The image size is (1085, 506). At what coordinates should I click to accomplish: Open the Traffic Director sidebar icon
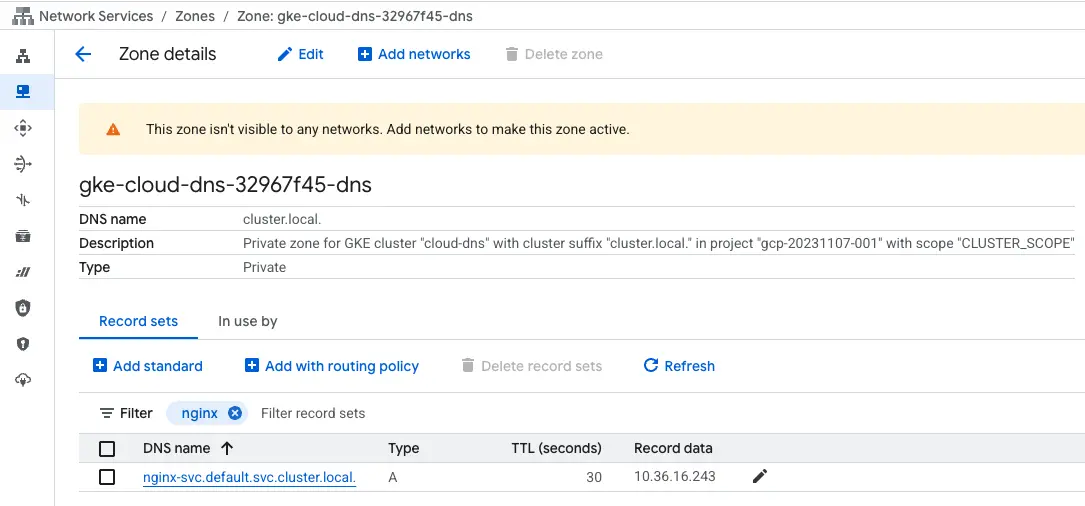pyautogui.click(x=23, y=200)
